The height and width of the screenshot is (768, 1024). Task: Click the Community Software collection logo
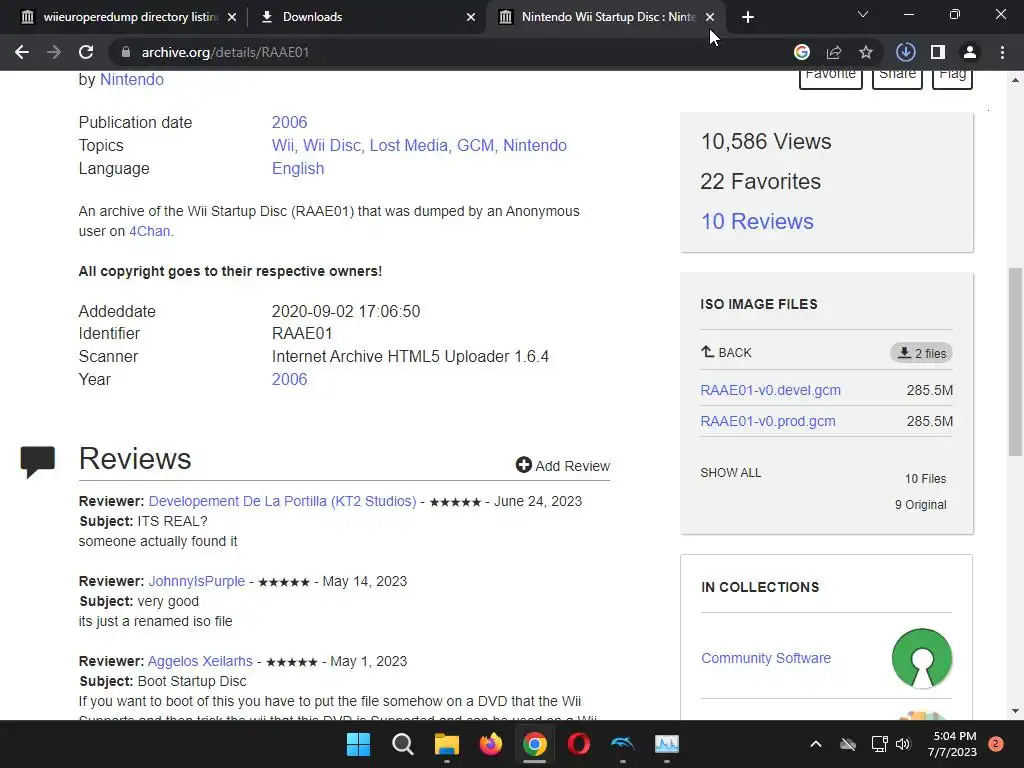[x=921, y=658]
